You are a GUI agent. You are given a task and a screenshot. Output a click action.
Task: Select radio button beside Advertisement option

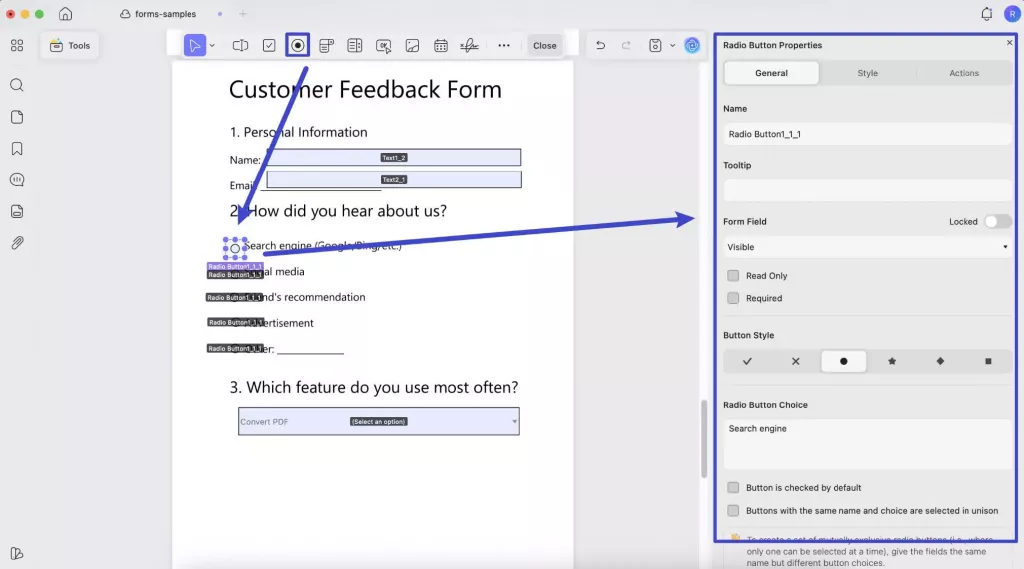click(234, 322)
